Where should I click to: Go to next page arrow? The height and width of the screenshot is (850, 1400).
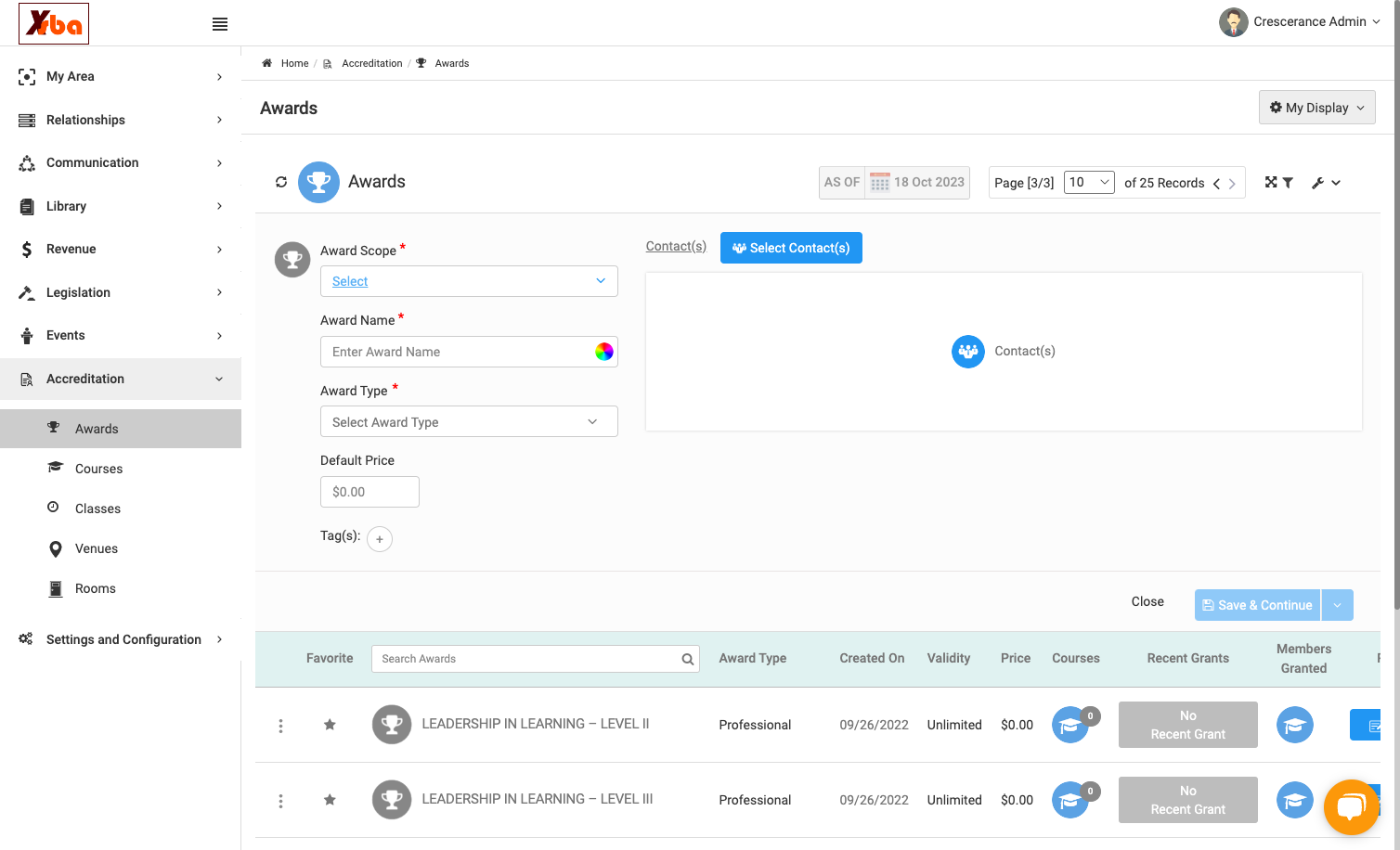(x=1232, y=184)
